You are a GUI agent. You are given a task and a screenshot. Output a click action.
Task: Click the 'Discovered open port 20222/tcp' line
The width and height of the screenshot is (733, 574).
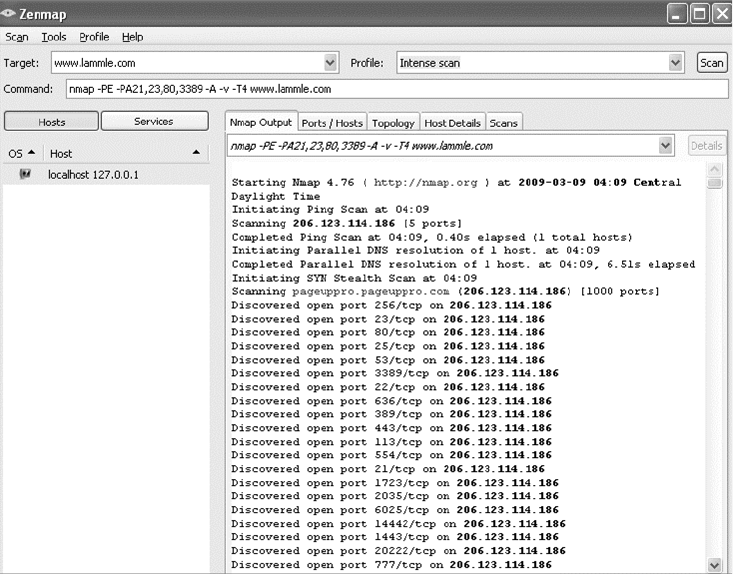pos(398,551)
